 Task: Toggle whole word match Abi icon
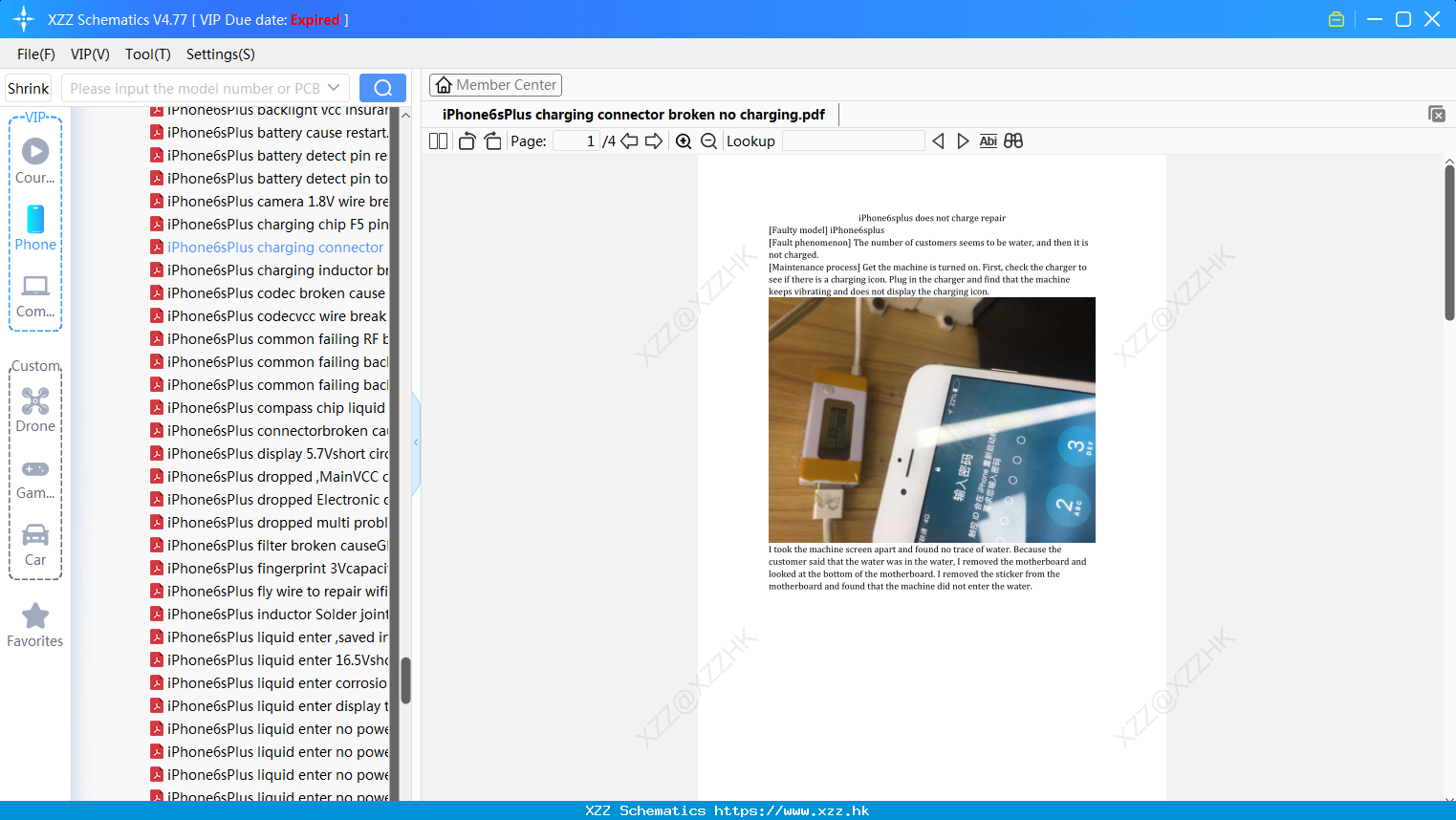[x=989, y=141]
